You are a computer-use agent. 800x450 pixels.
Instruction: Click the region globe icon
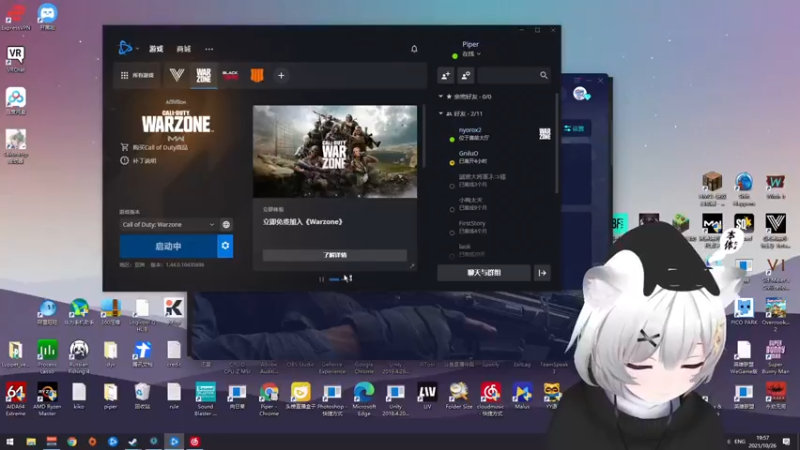[x=226, y=224]
